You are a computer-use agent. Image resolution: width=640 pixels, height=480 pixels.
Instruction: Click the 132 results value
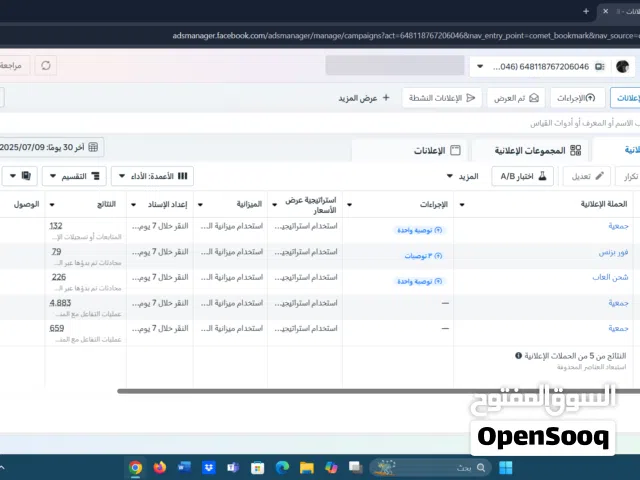[x=56, y=226]
